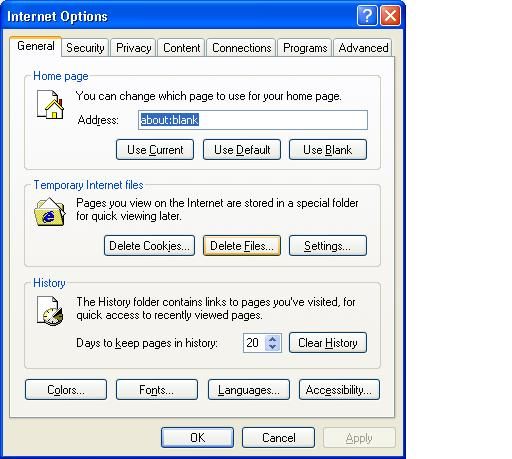
Task: Confirm with the OK button
Action: tap(197, 437)
